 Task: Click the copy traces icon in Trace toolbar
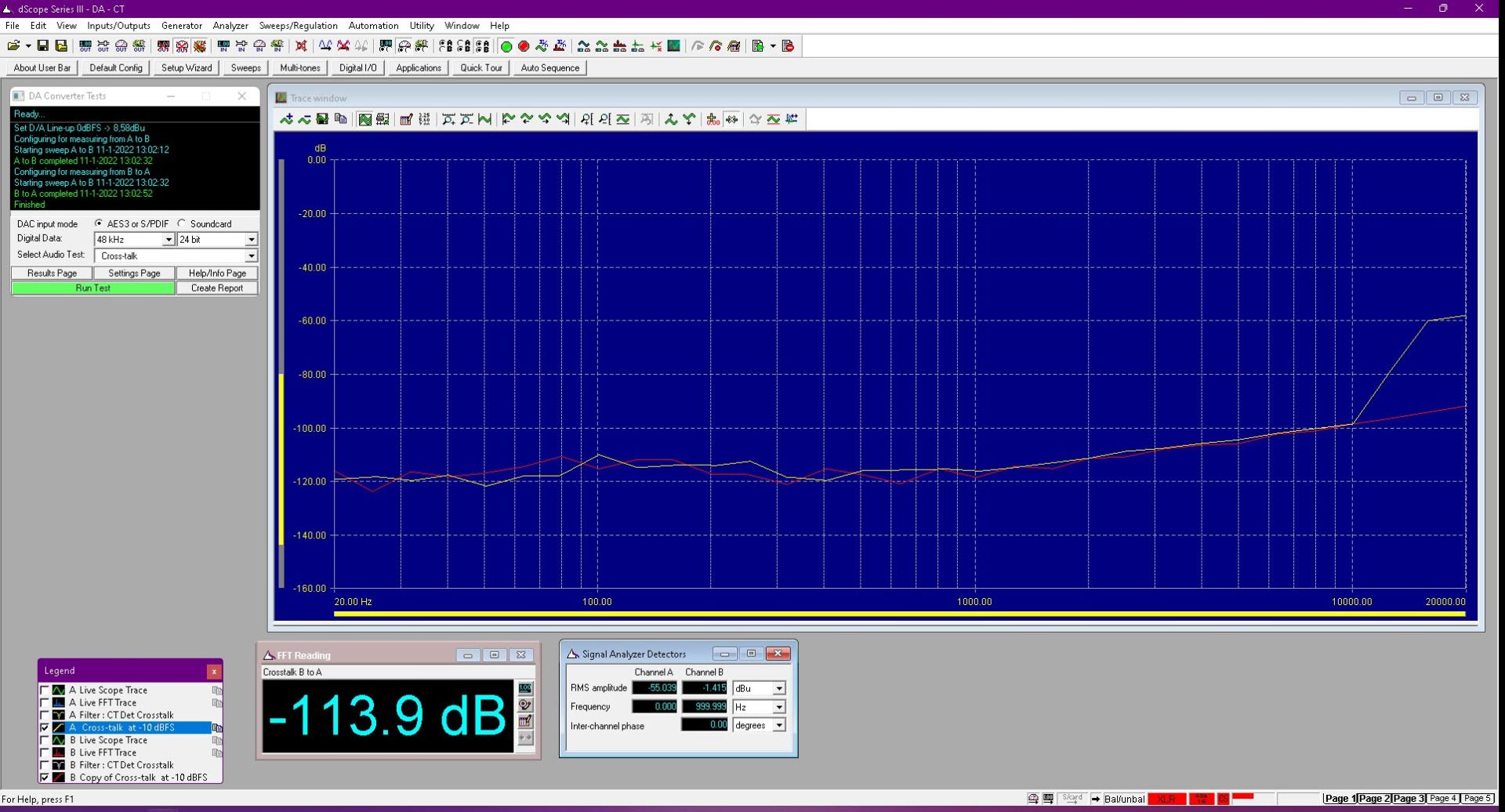[x=340, y=119]
